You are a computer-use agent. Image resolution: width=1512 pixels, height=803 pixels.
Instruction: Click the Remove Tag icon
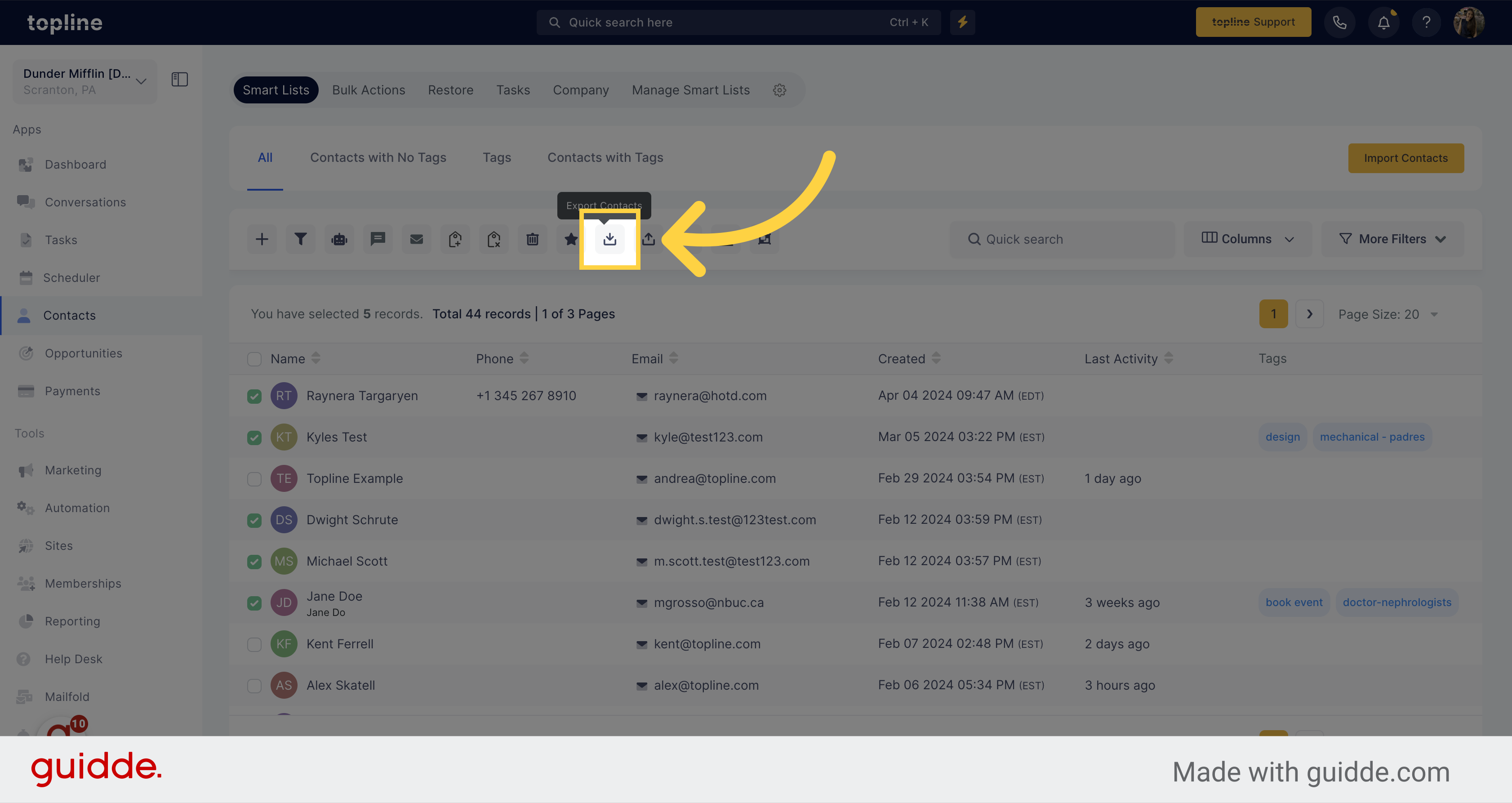(494, 239)
